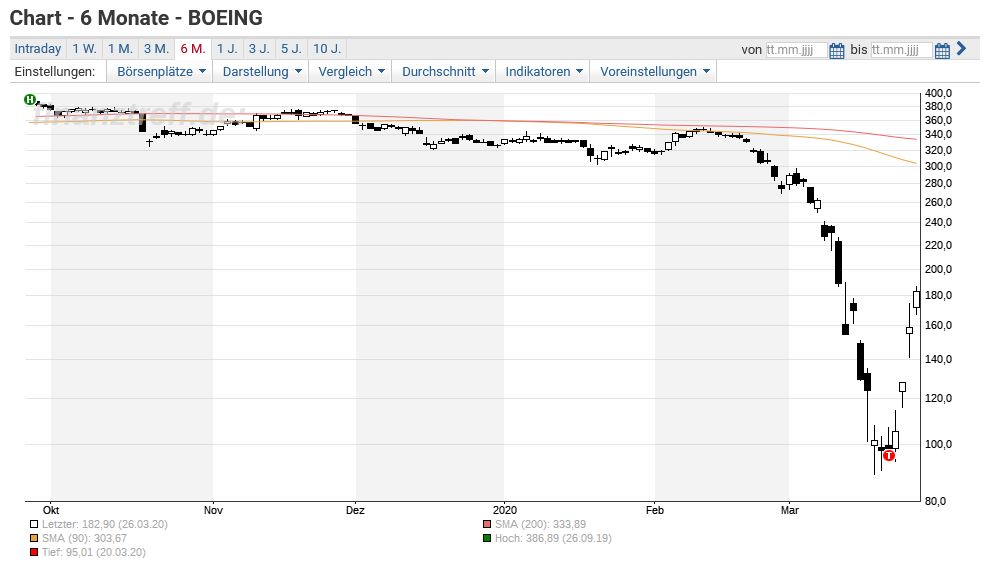Click the blue arrow to apply date range
989x570 pixels.
coord(961,49)
